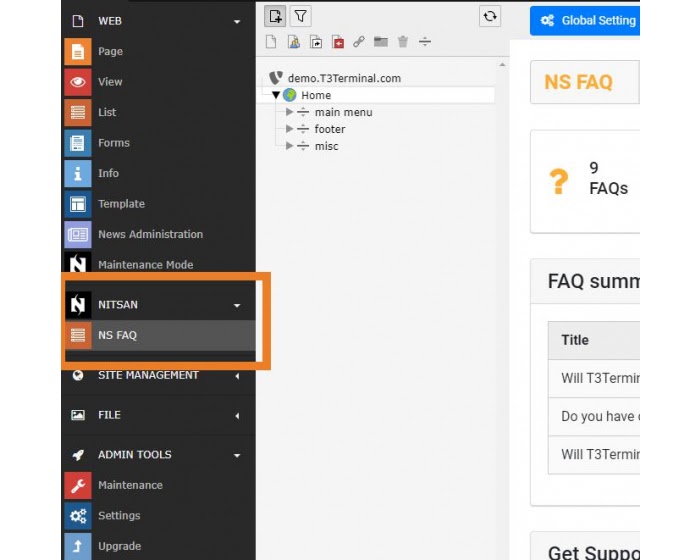Screen dimensions: 700x560
Task: Open News Administration module
Action: tap(150, 234)
